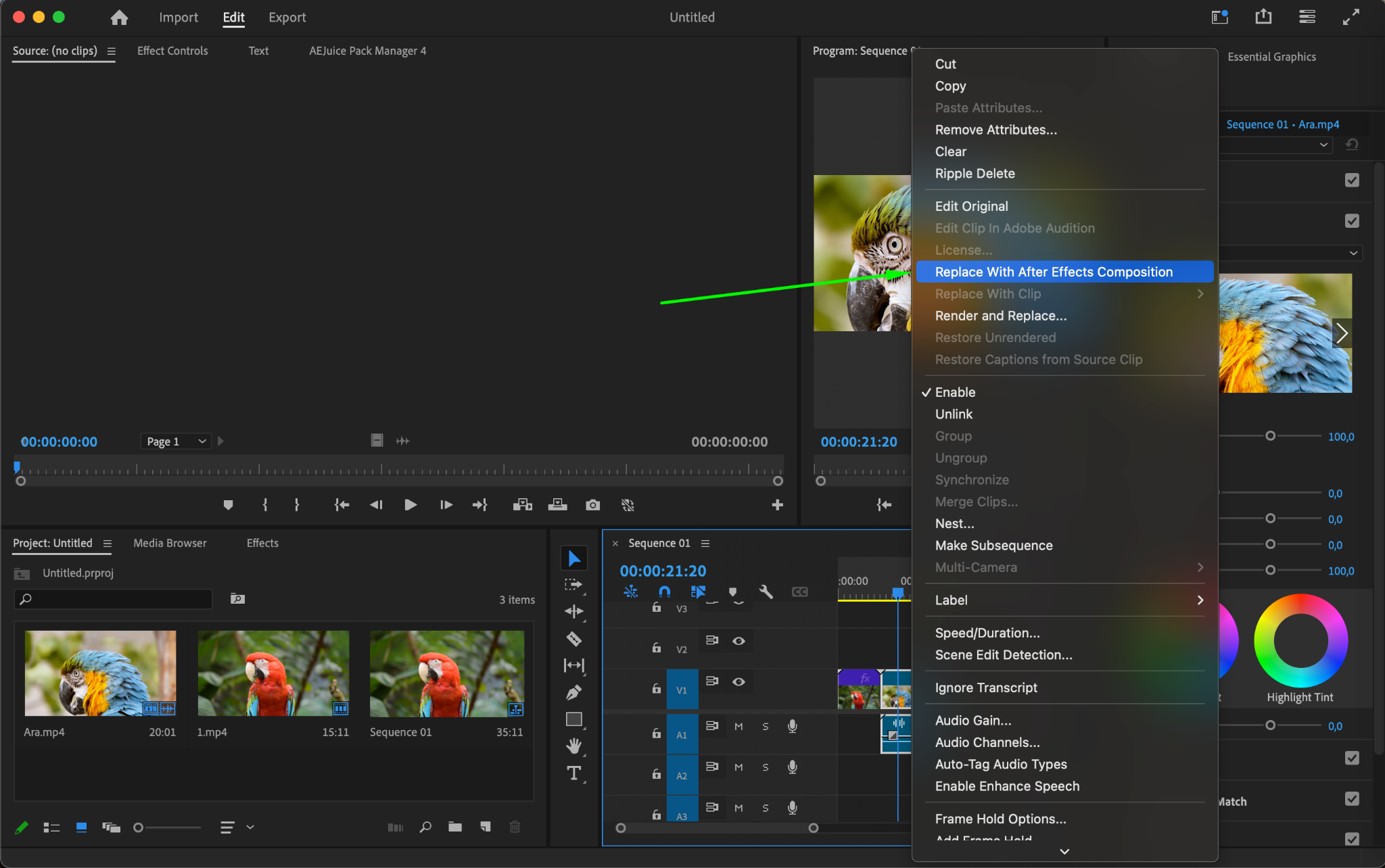Select the Pen tool
The image size is (1385, 868).
pos(573,692)
